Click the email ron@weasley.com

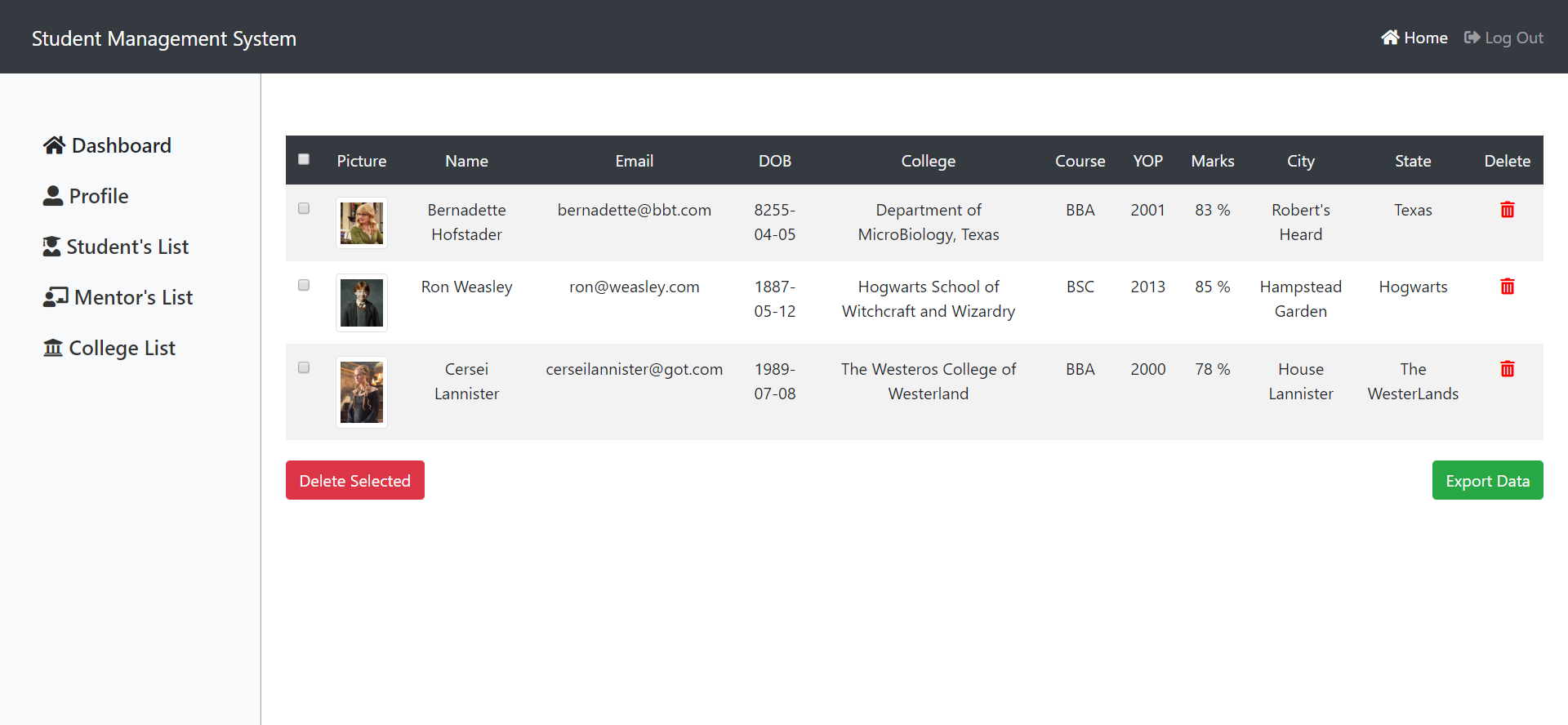[x=635, y=287]
